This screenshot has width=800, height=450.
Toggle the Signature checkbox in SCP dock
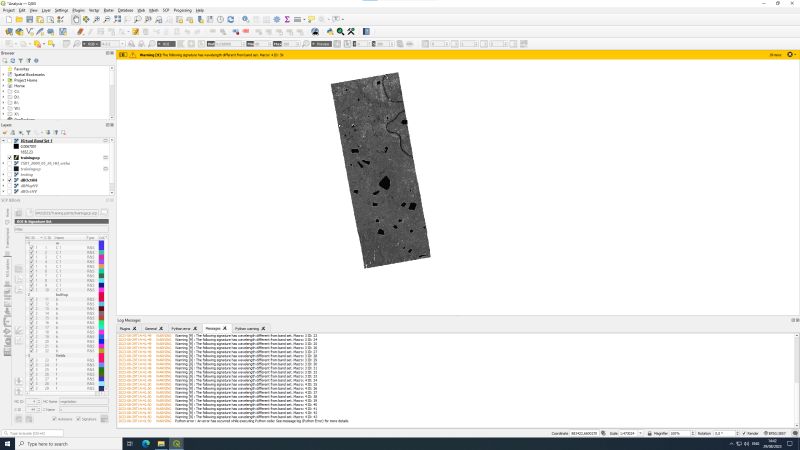coord(79,419)
